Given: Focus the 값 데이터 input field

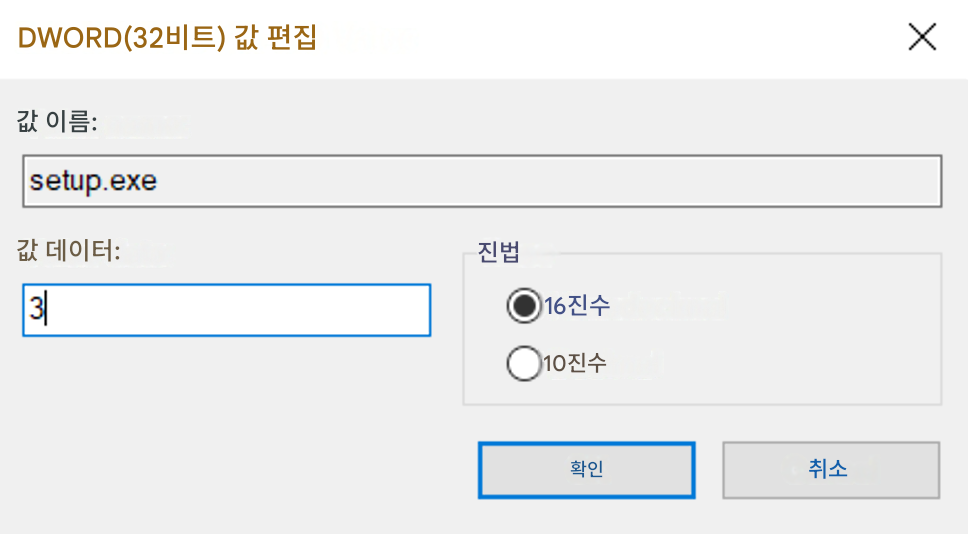Looking at the screenshot, I should coord(227,310).
